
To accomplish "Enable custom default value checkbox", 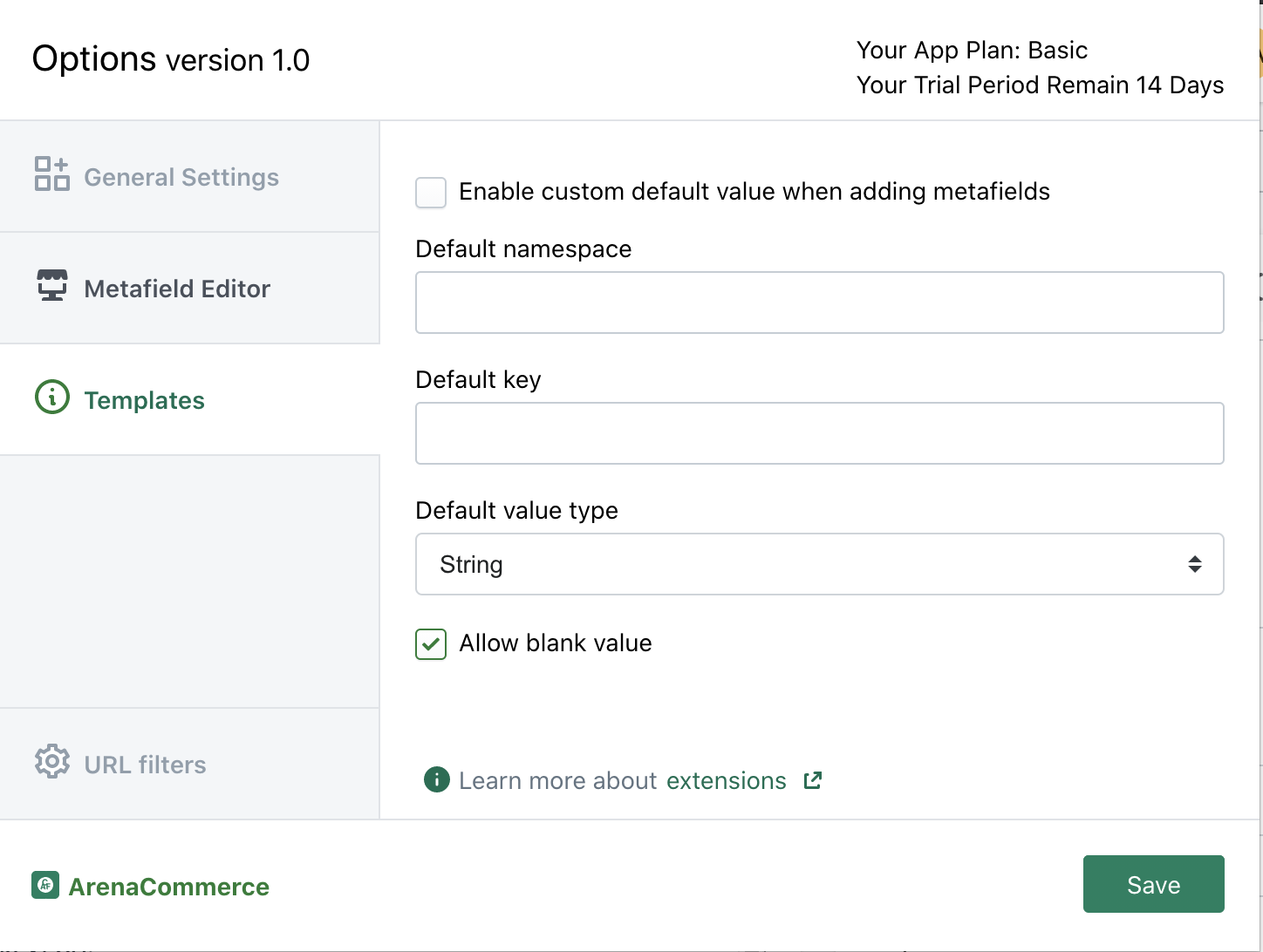I will pos(431,193).
